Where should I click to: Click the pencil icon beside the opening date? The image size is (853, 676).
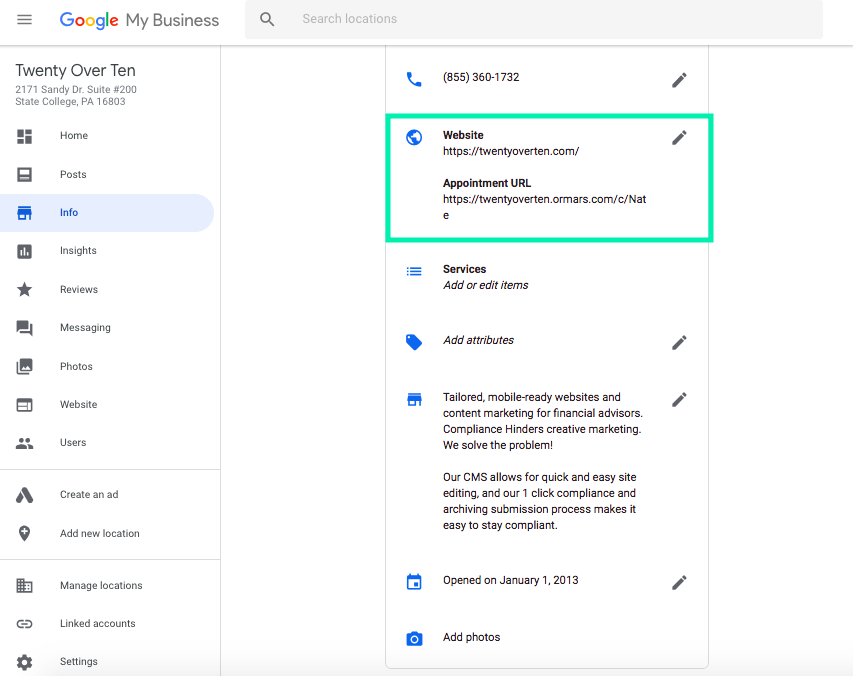679,582
